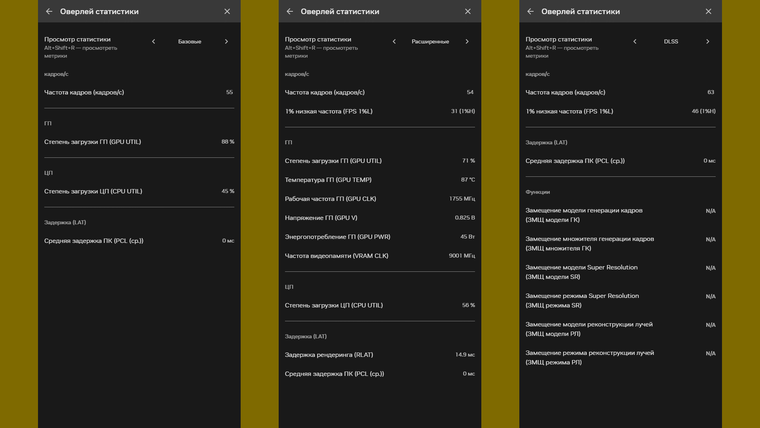Click Частота кадров row showing 55
Image resolution: width=760 pixels, height=428 pixels.
[139, 92]
